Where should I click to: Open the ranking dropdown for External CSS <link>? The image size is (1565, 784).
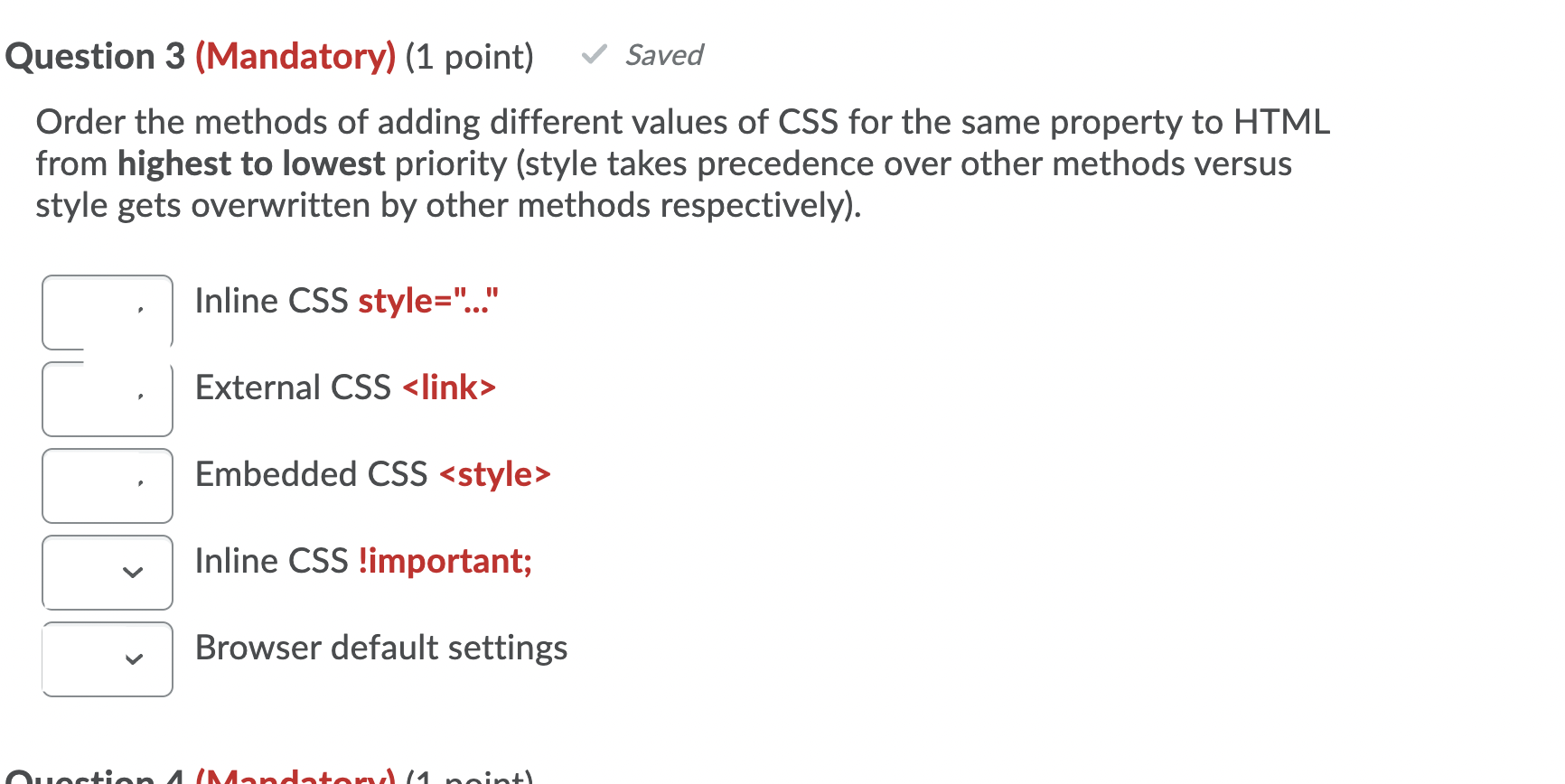point(107,398)
